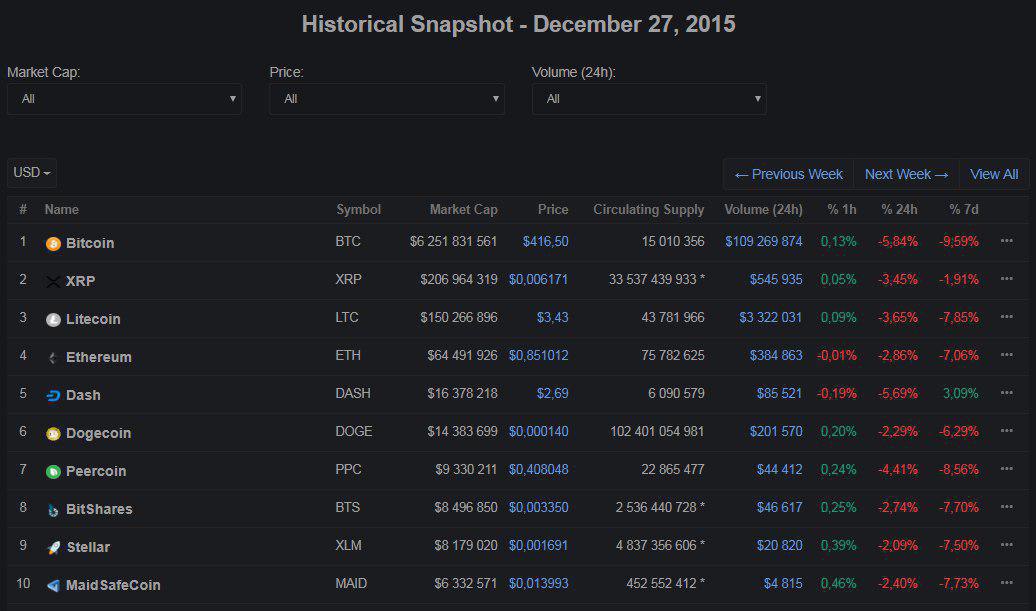Sort by the % 7d column header
The width and height of the screenshot is (1036, 611).
(x=963, y=209)
